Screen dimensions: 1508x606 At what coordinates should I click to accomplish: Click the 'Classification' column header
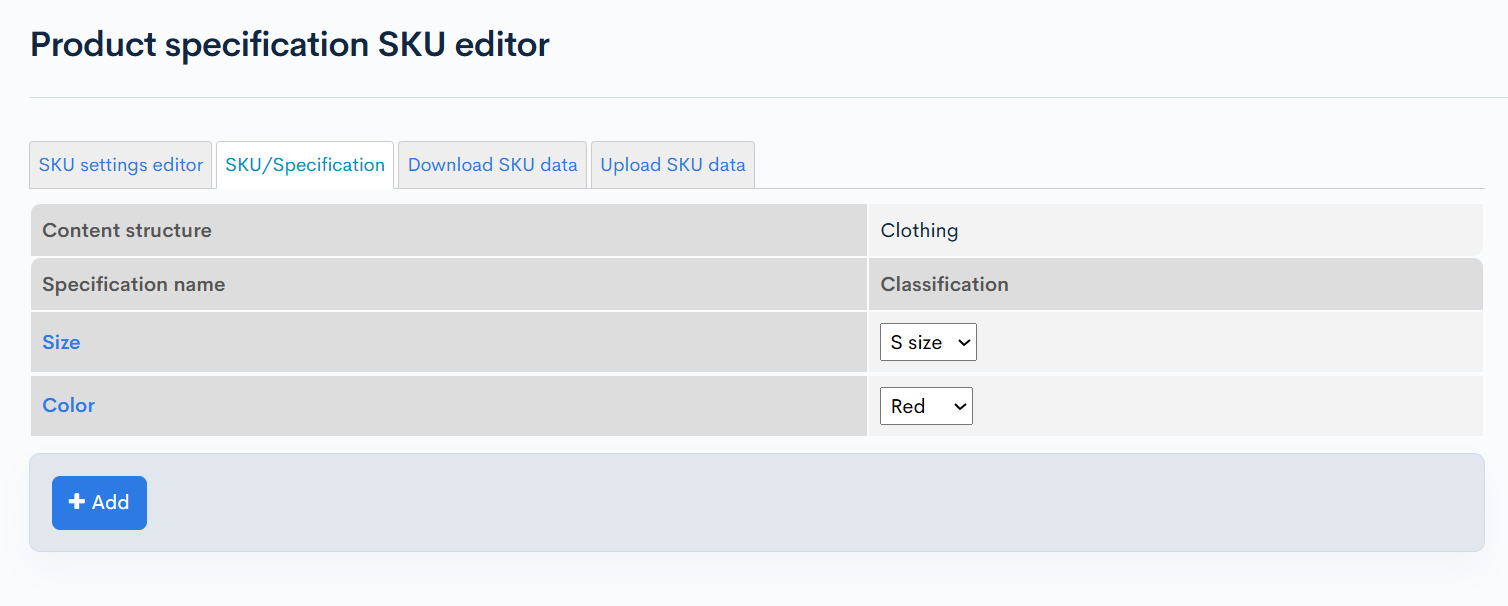click(945, 284)
